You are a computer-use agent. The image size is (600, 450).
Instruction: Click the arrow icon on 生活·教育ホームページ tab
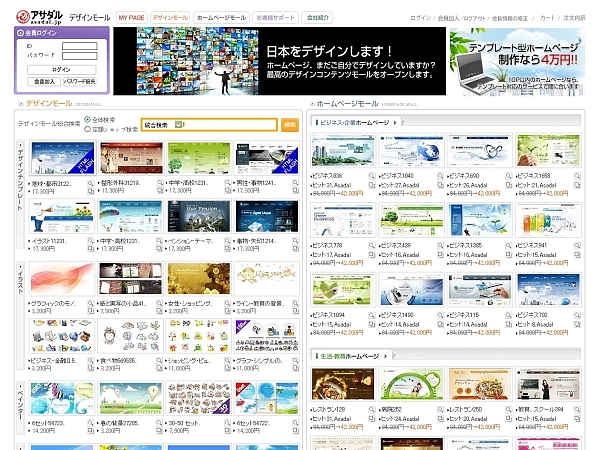(x=384, y=356)
